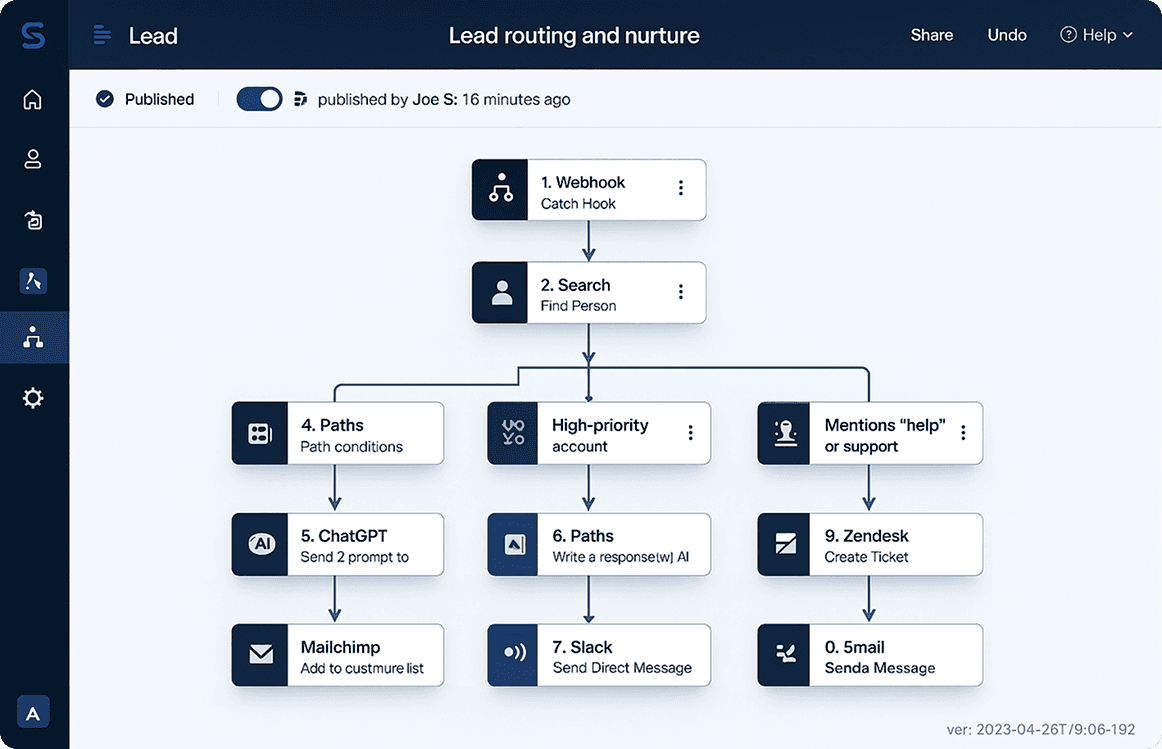Open Settings gear in sidebar
1162x749 pixels.
[x=33, y=399]
